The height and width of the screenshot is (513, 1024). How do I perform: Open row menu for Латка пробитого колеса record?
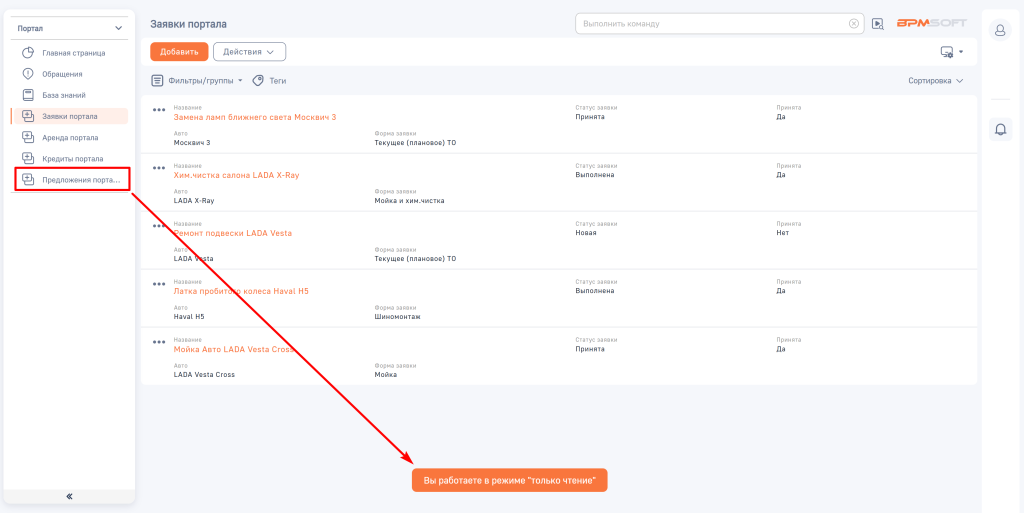[x=159, y=284]
